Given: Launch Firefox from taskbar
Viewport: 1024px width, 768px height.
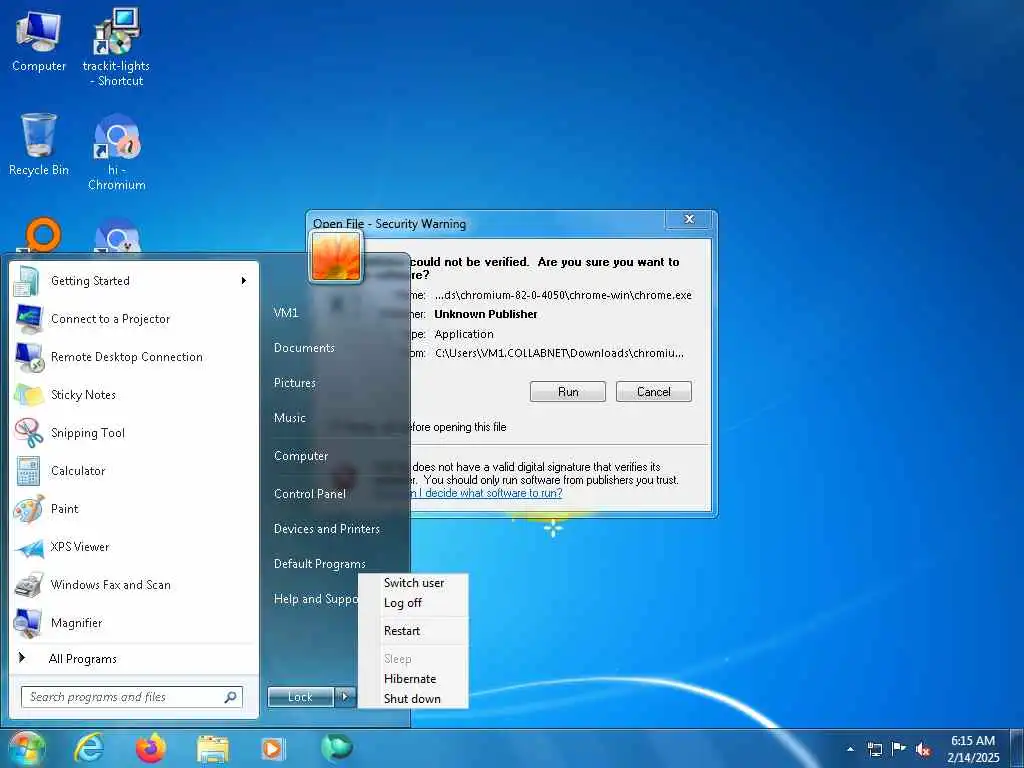Looking at the screenshot, I should coord(150,748).
